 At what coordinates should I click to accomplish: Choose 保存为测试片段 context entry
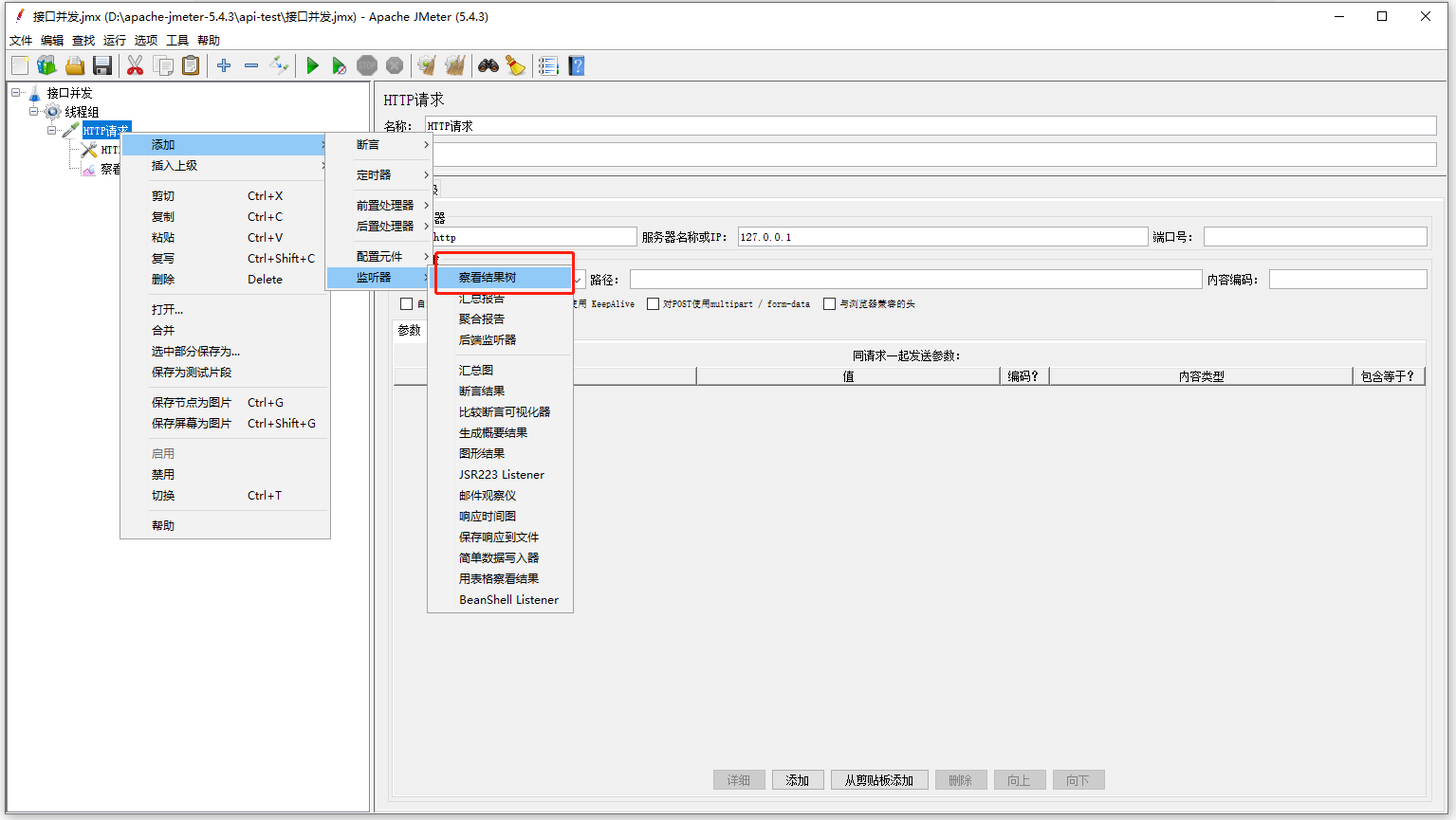pos(225,372)
